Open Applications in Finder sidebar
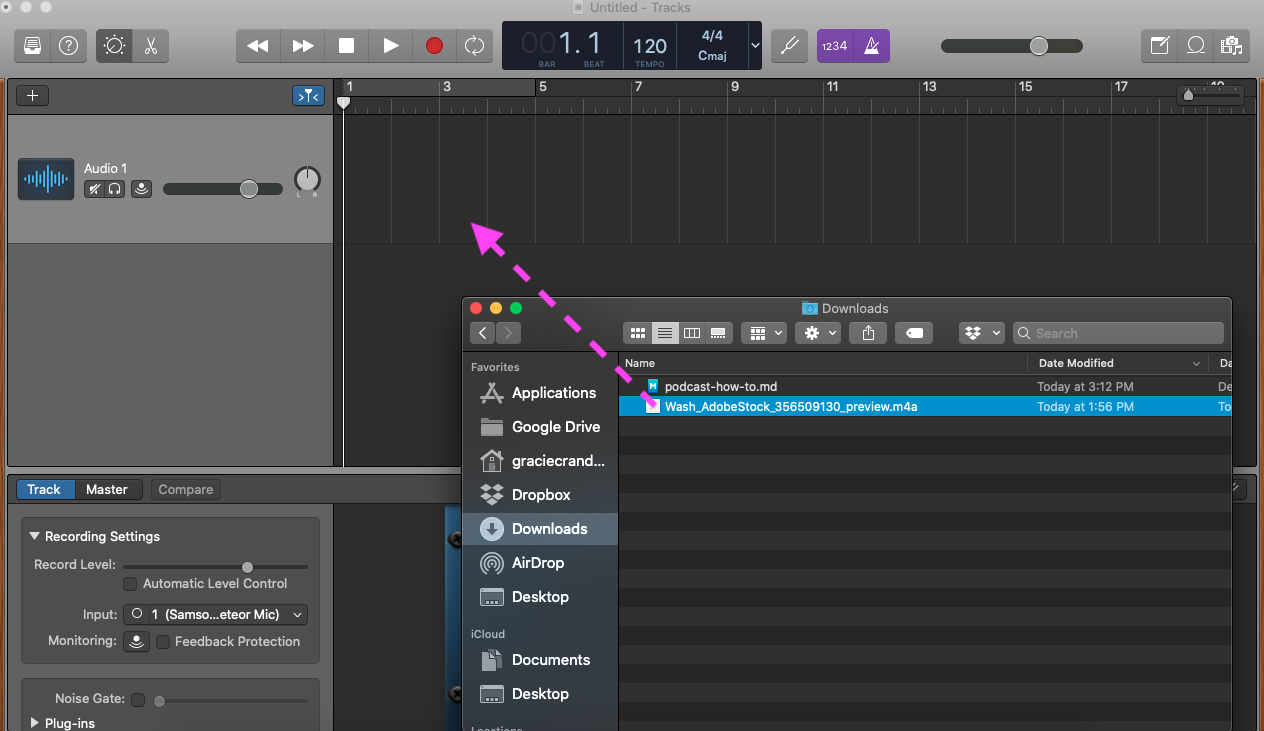The width and height of the screenshot is (1264, 731). [x=540, y=393]
